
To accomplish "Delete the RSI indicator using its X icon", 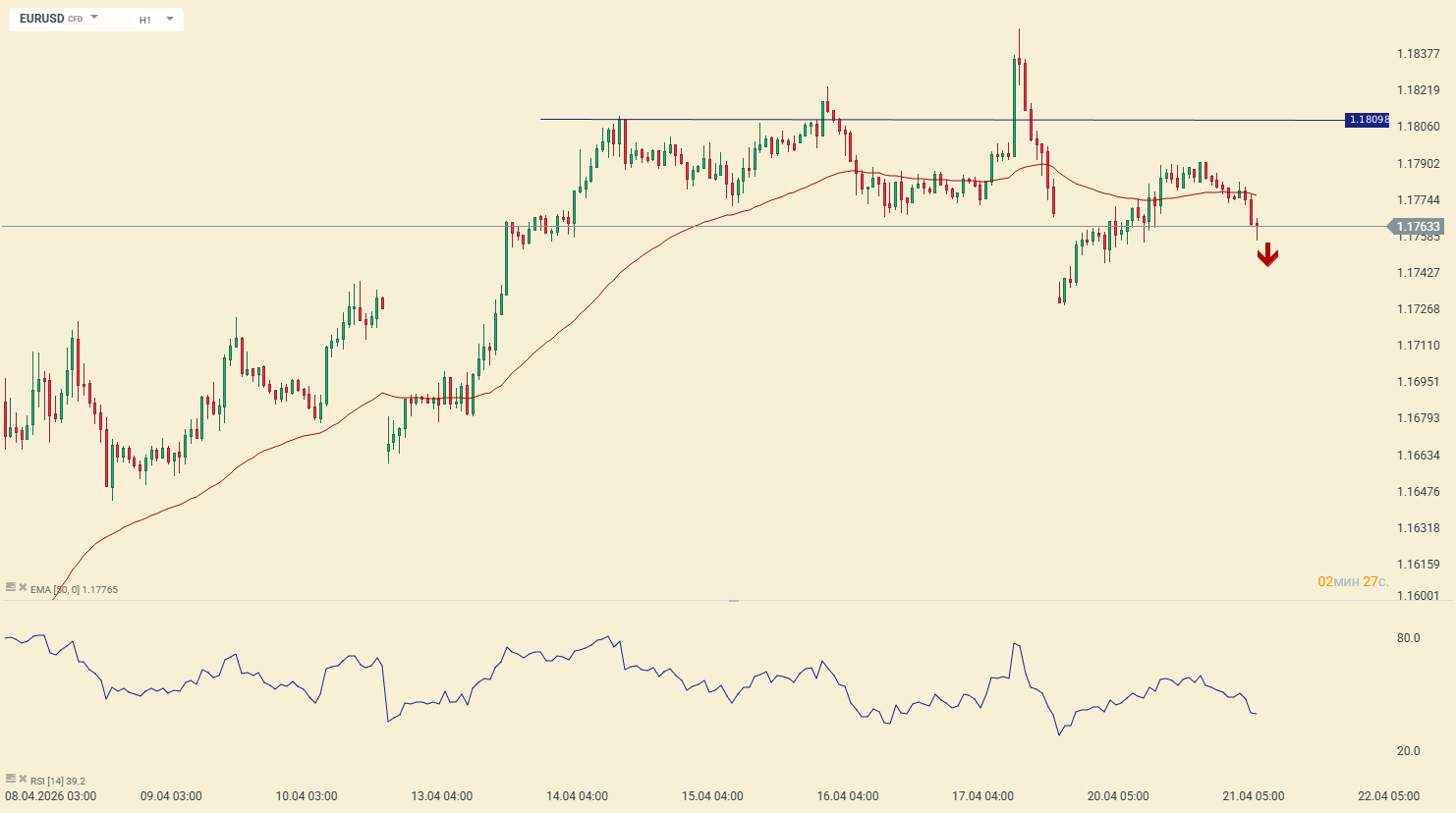I will coord(23,779).
